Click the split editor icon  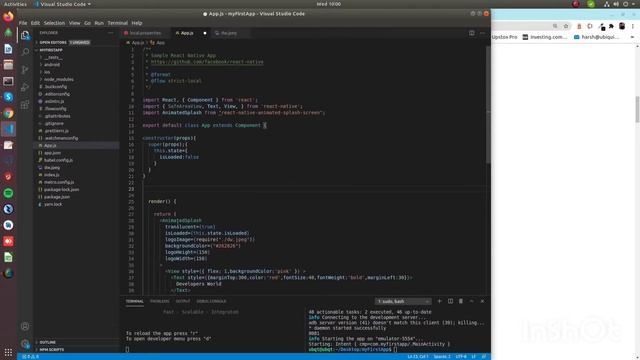471,33
